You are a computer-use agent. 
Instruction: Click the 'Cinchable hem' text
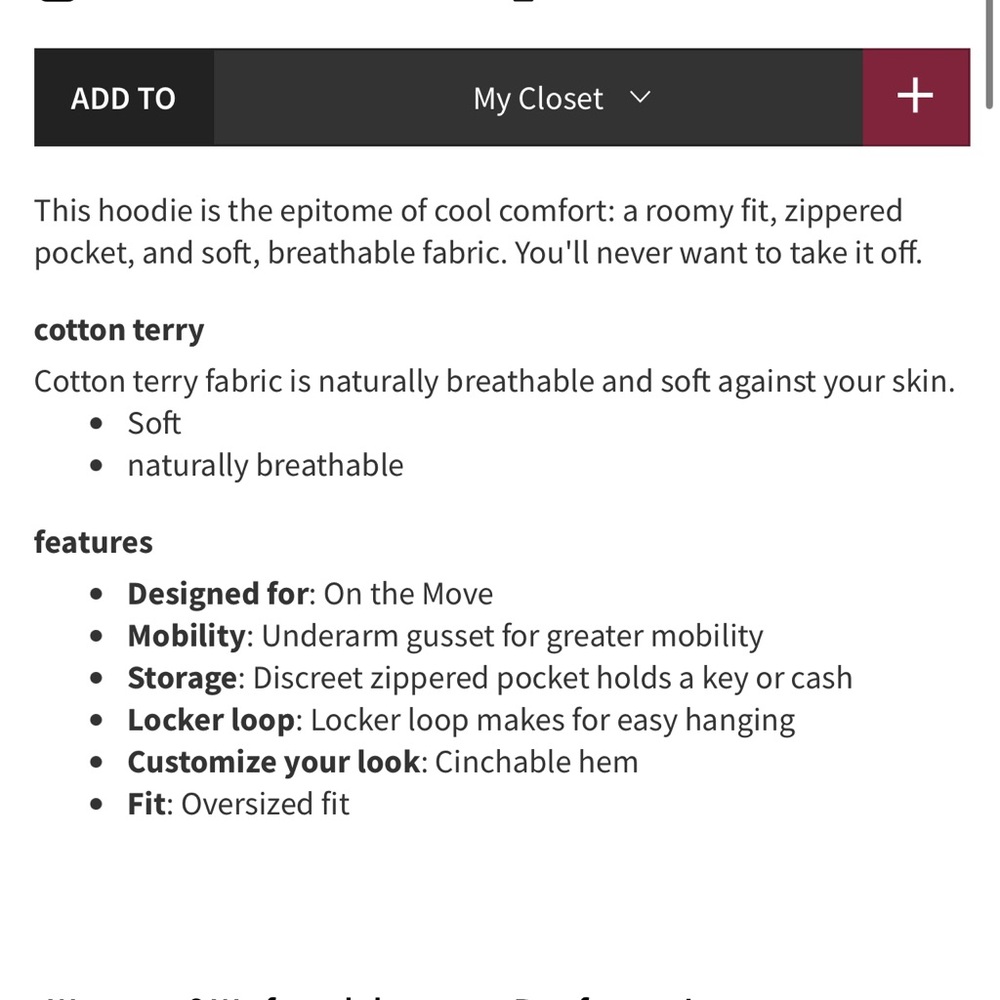[x=536, y=761]
